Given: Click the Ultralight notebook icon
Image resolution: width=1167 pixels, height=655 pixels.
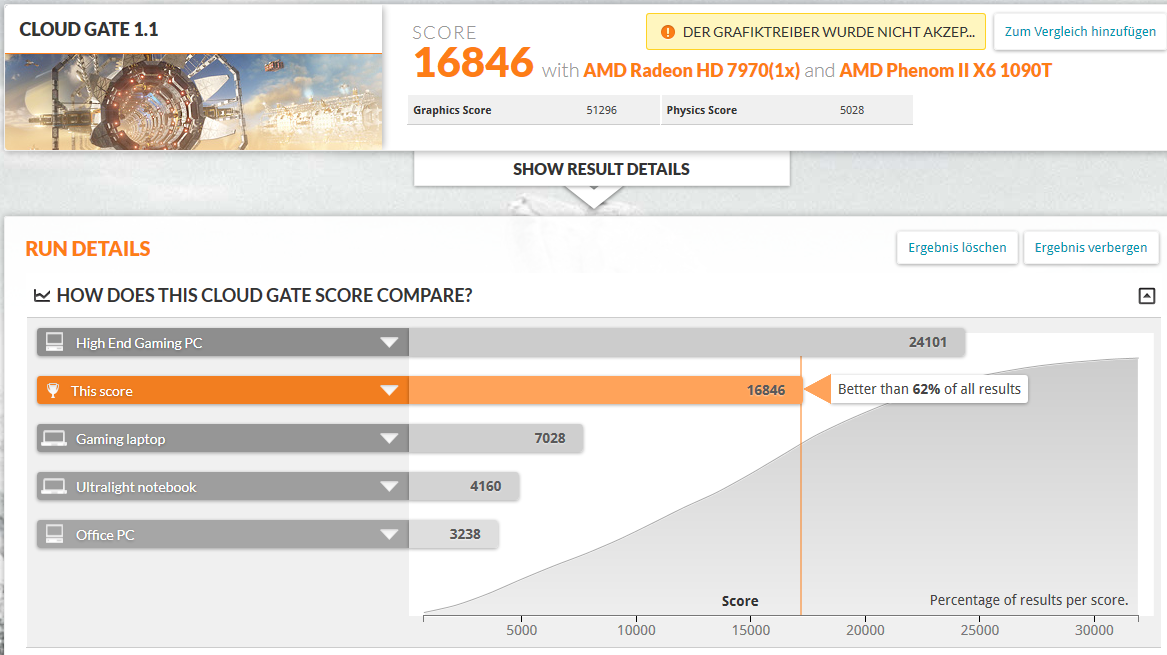Looking at the screenshot, I should click(54, 487).
